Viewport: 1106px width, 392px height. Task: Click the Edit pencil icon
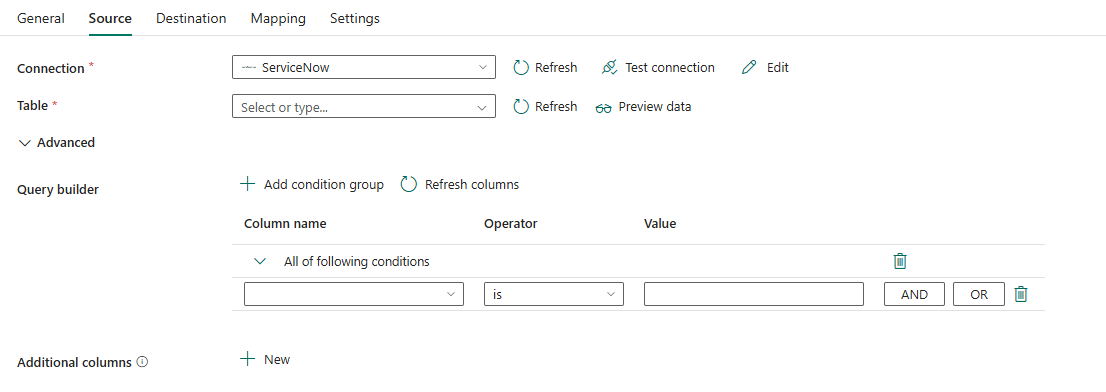pyautogui.click(x=749, y=68)
